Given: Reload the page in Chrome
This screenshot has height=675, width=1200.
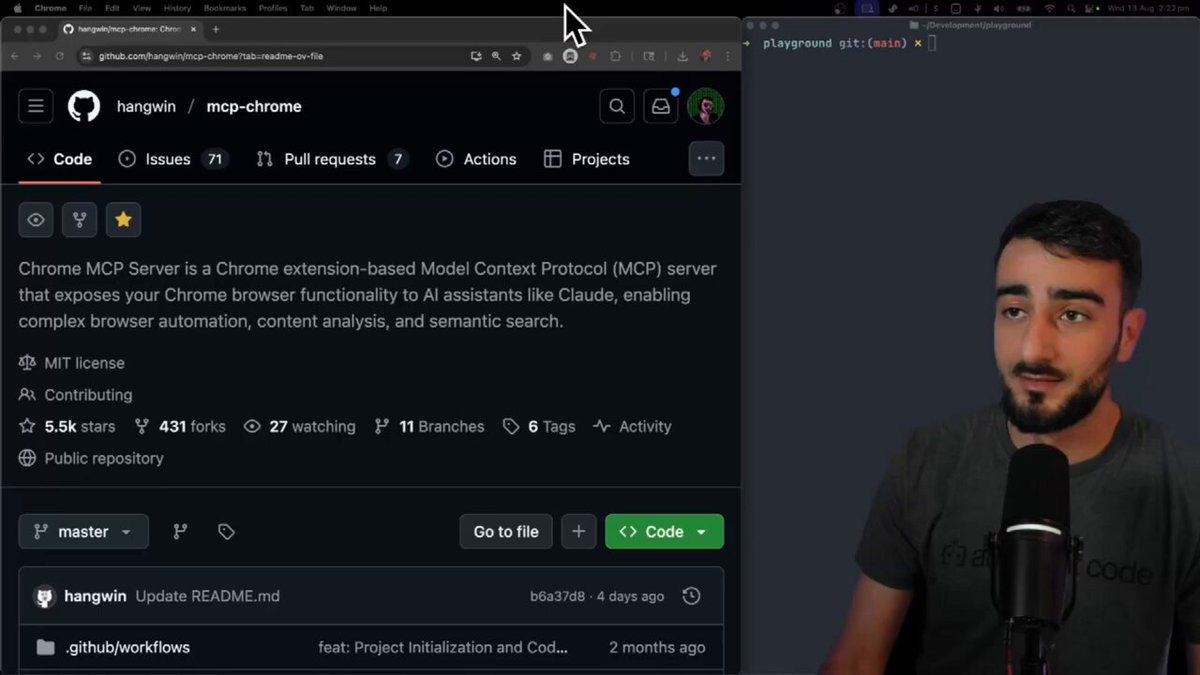Looking at the screenshot, I should point(60,56).
